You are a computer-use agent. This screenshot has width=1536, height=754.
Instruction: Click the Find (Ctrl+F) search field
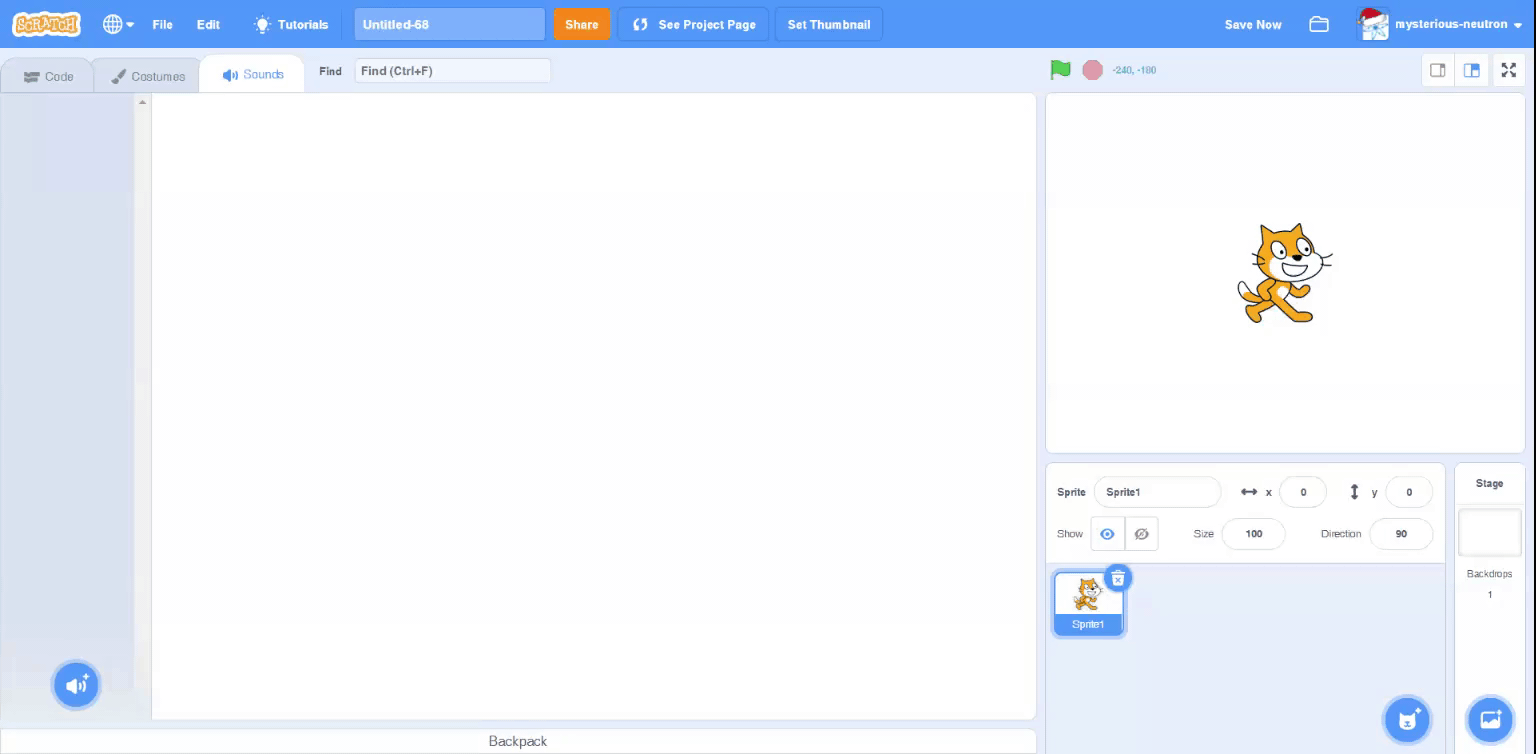point(452,71)
